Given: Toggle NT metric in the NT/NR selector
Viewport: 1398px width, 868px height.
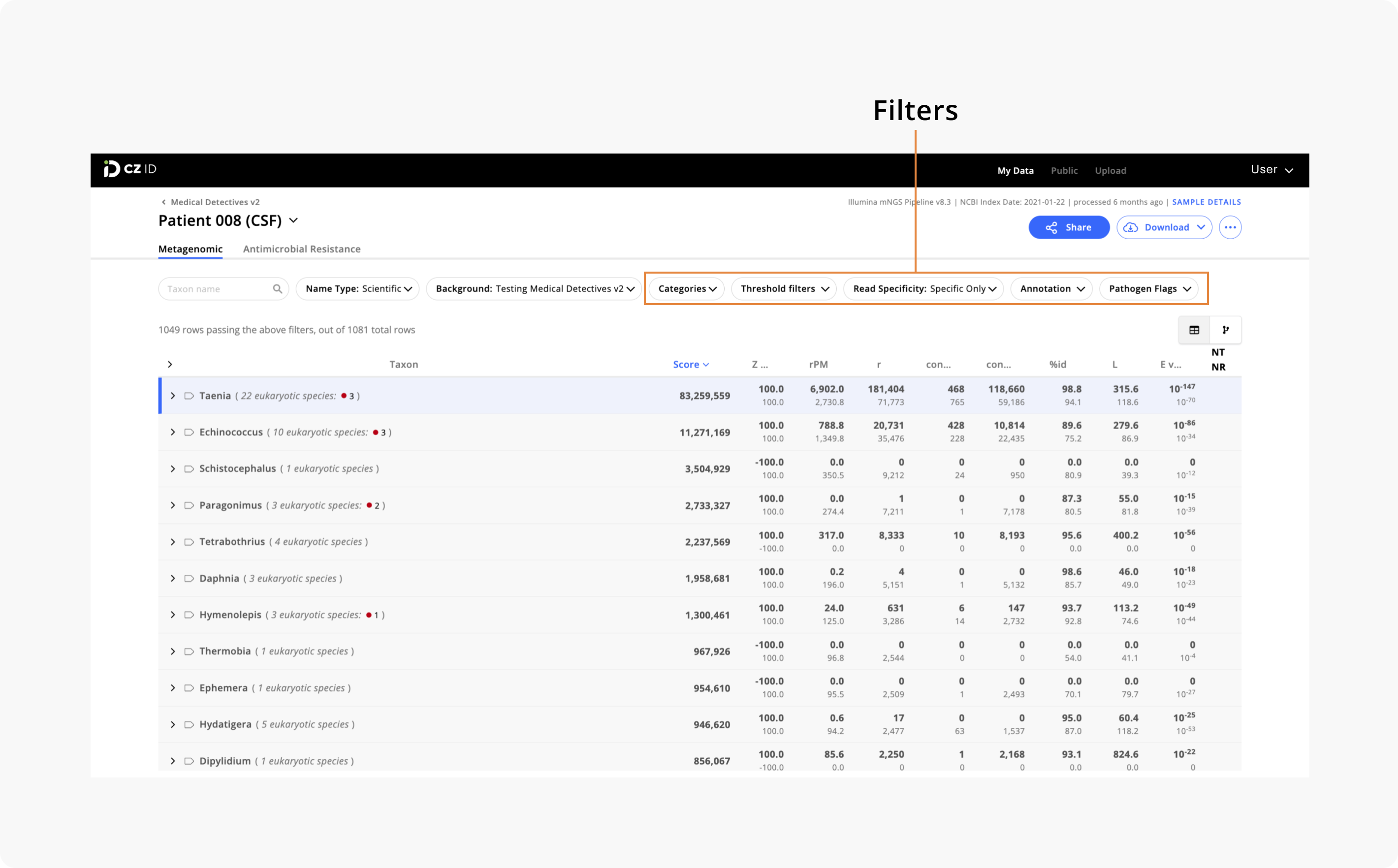Looking at the screenshot, I should pos(1218,352).
